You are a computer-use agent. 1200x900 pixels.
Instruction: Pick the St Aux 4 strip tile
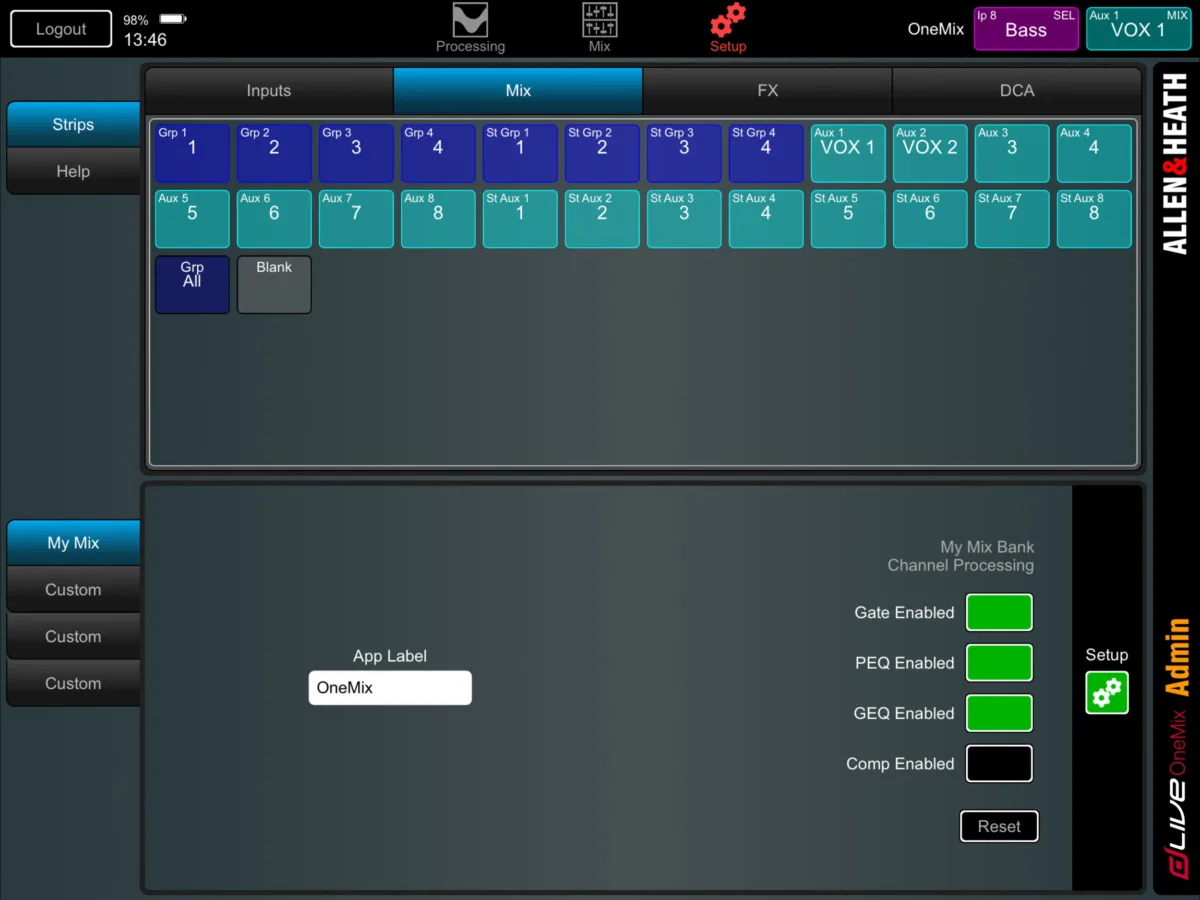pos(766,219)
